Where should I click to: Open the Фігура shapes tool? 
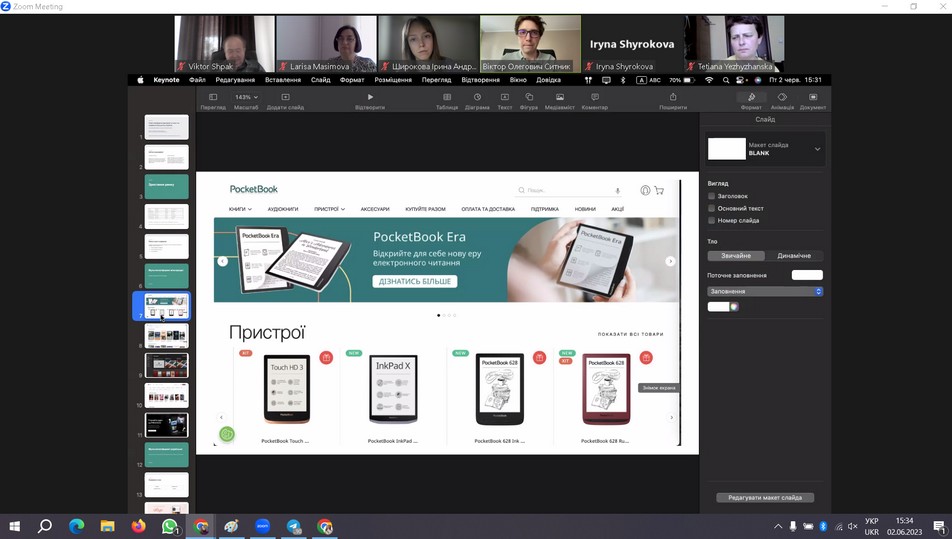pyautogui.click(x=529, y=97)
